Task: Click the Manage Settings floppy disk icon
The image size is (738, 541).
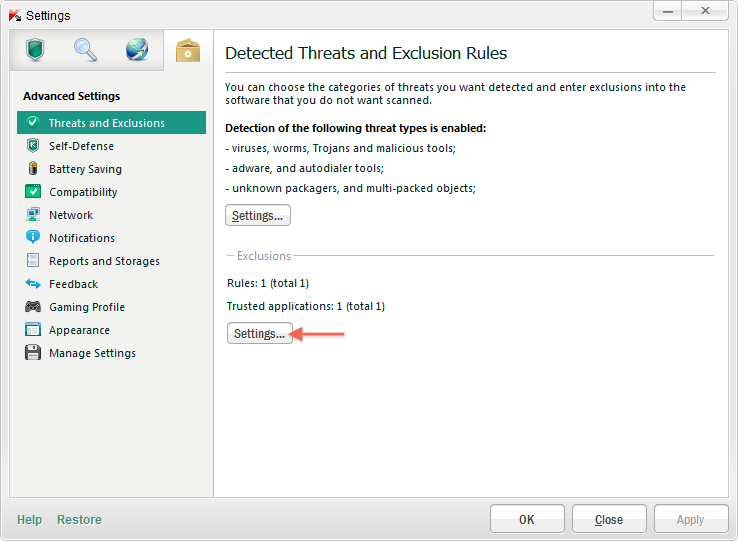Action: (33, 353)
